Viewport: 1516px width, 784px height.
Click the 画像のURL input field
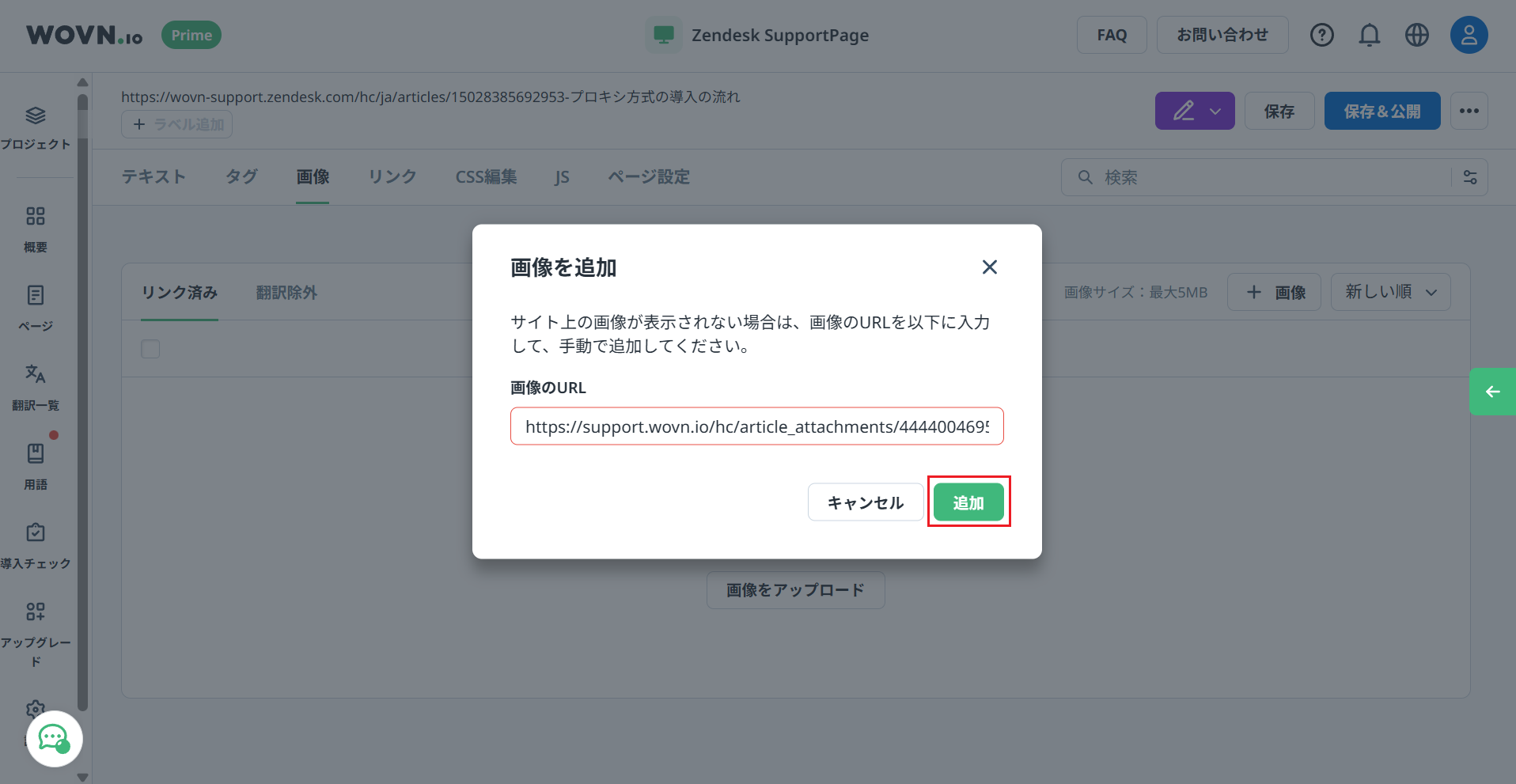757,426
